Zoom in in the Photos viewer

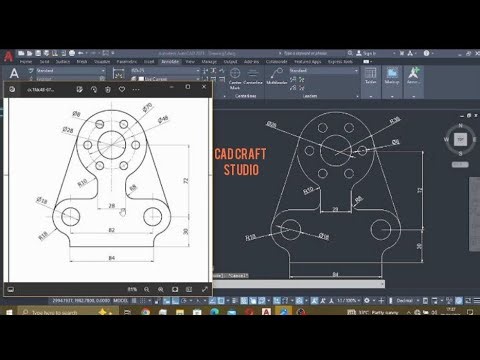coord(161,289)
